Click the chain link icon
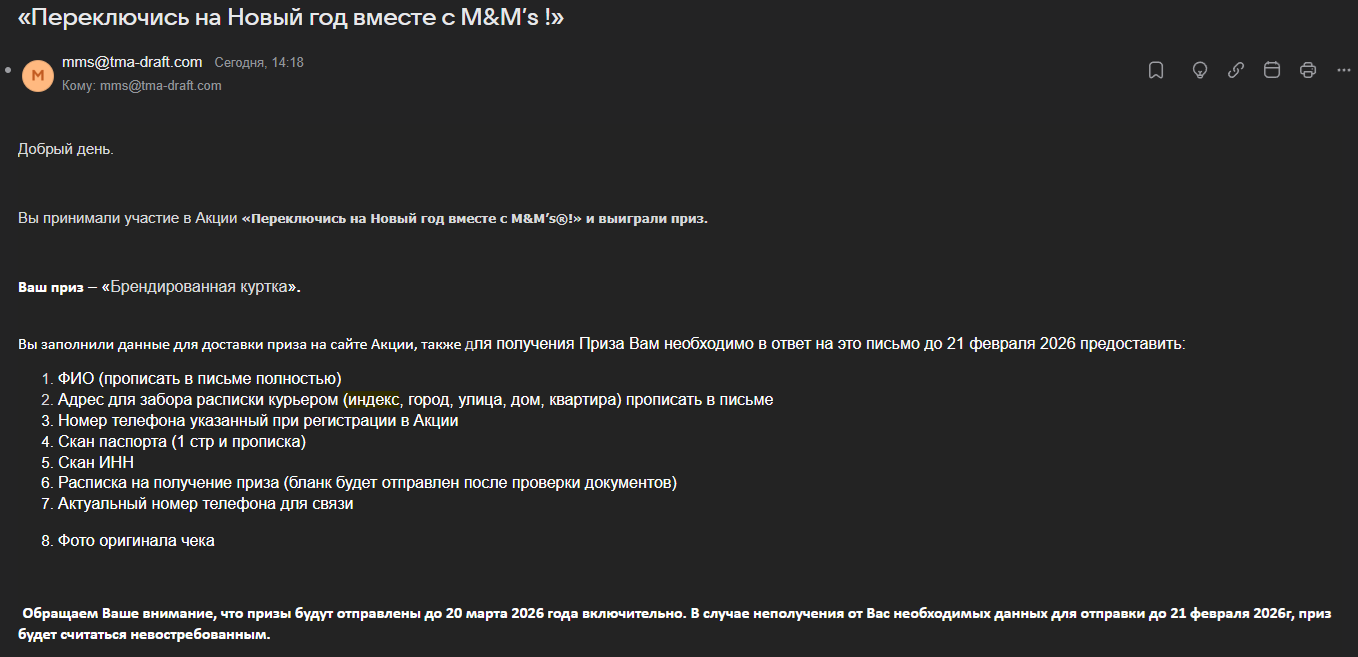The height and width of the screenshot is (657, 1358). pos(1236,70)
